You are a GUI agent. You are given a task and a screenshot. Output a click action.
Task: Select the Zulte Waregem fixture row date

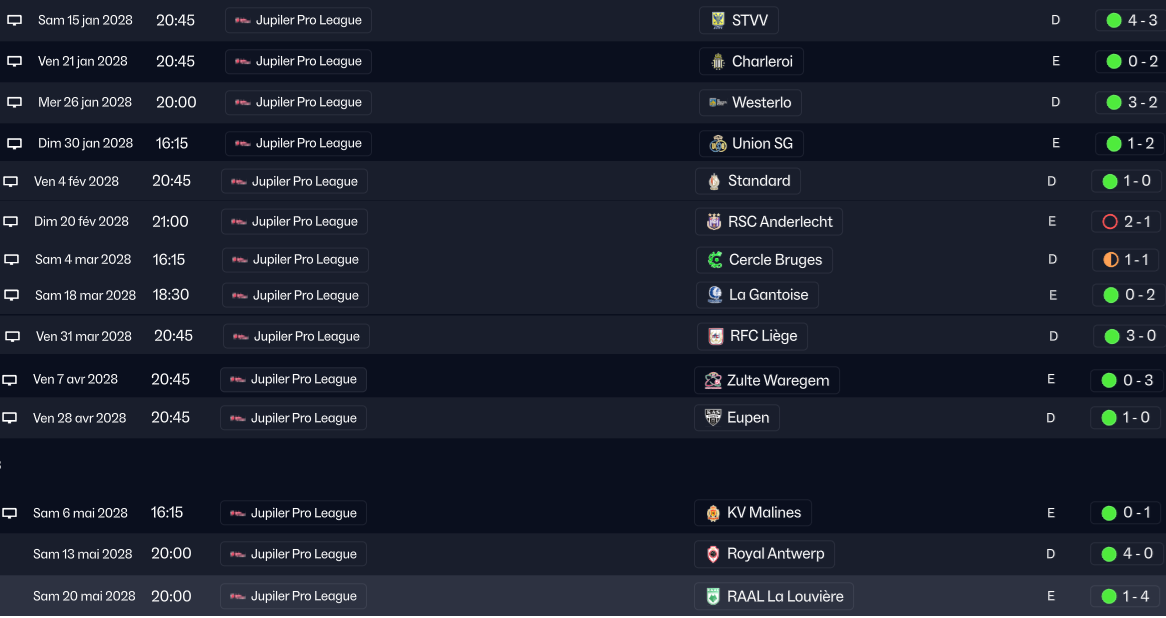tap(75, 380)
